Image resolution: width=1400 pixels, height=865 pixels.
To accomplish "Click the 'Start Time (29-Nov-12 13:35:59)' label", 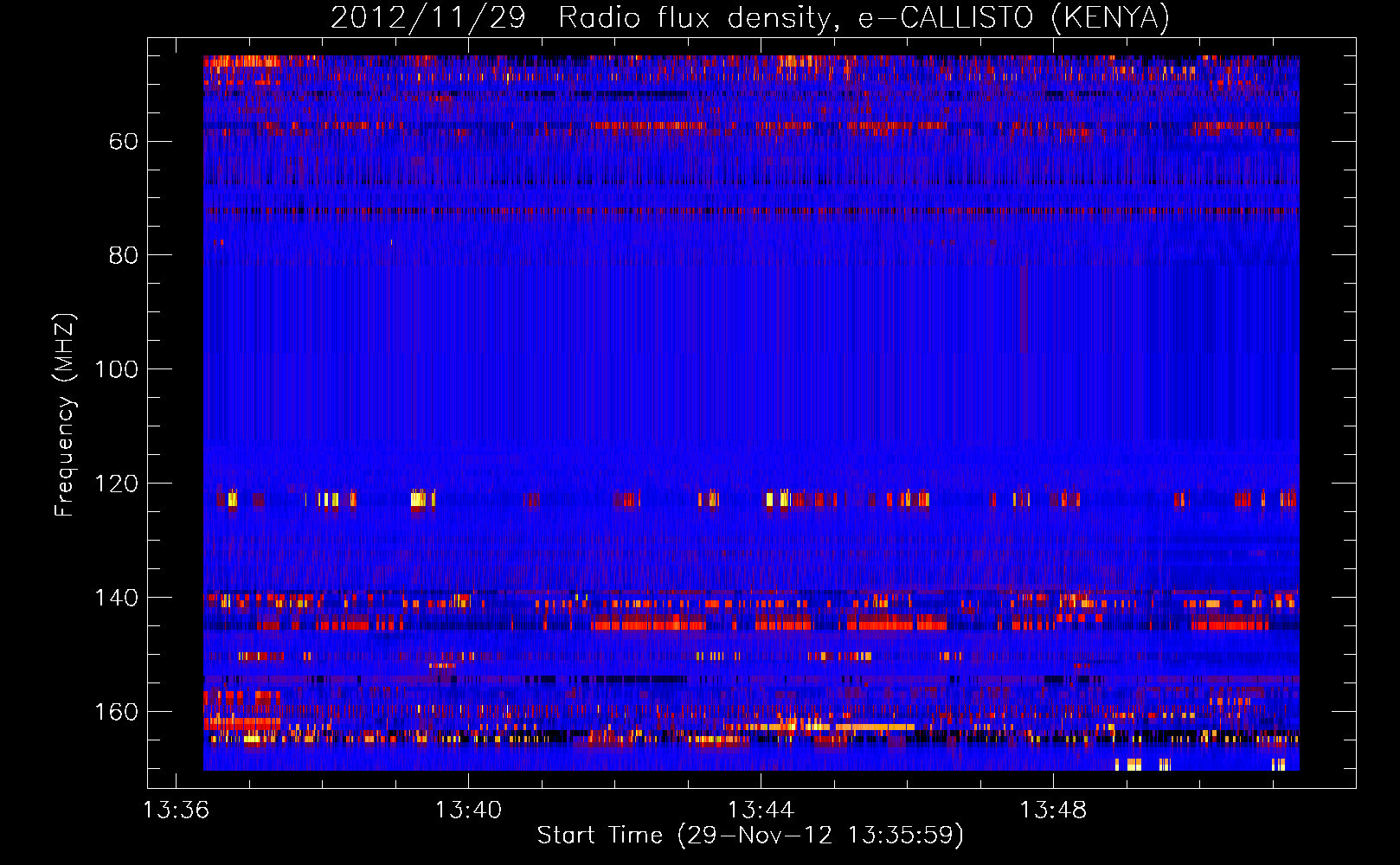I will pyautogui.click(x=750, y=836).
